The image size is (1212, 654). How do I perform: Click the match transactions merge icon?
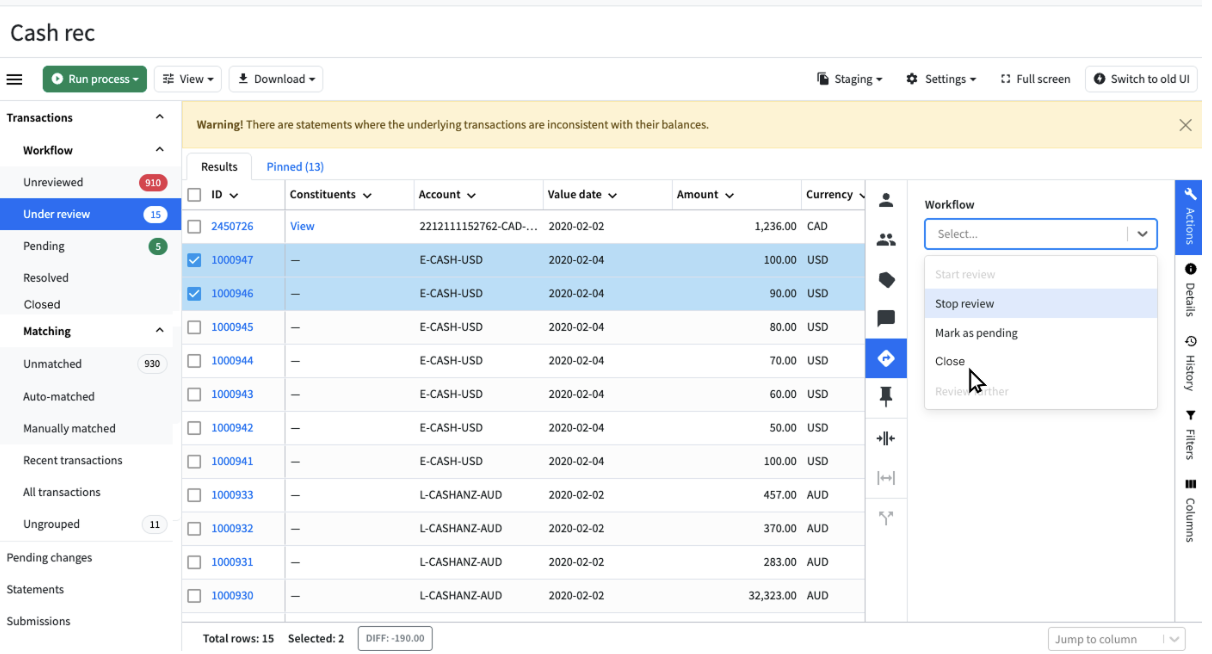point(886,438)
